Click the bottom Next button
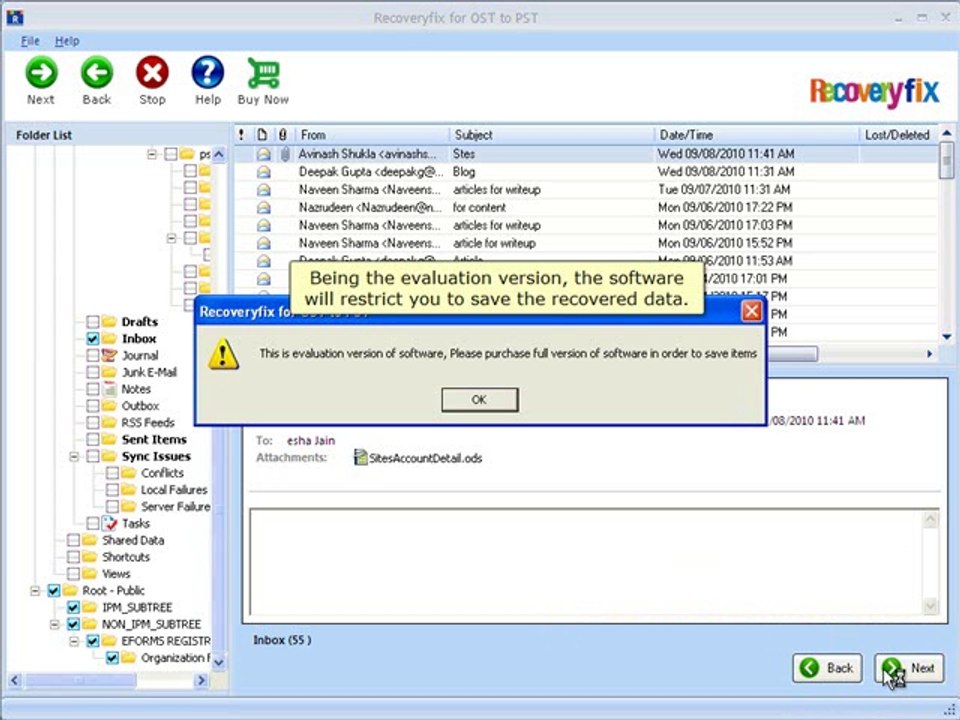Screen dimensions: 960x720 tap(909, 668)
